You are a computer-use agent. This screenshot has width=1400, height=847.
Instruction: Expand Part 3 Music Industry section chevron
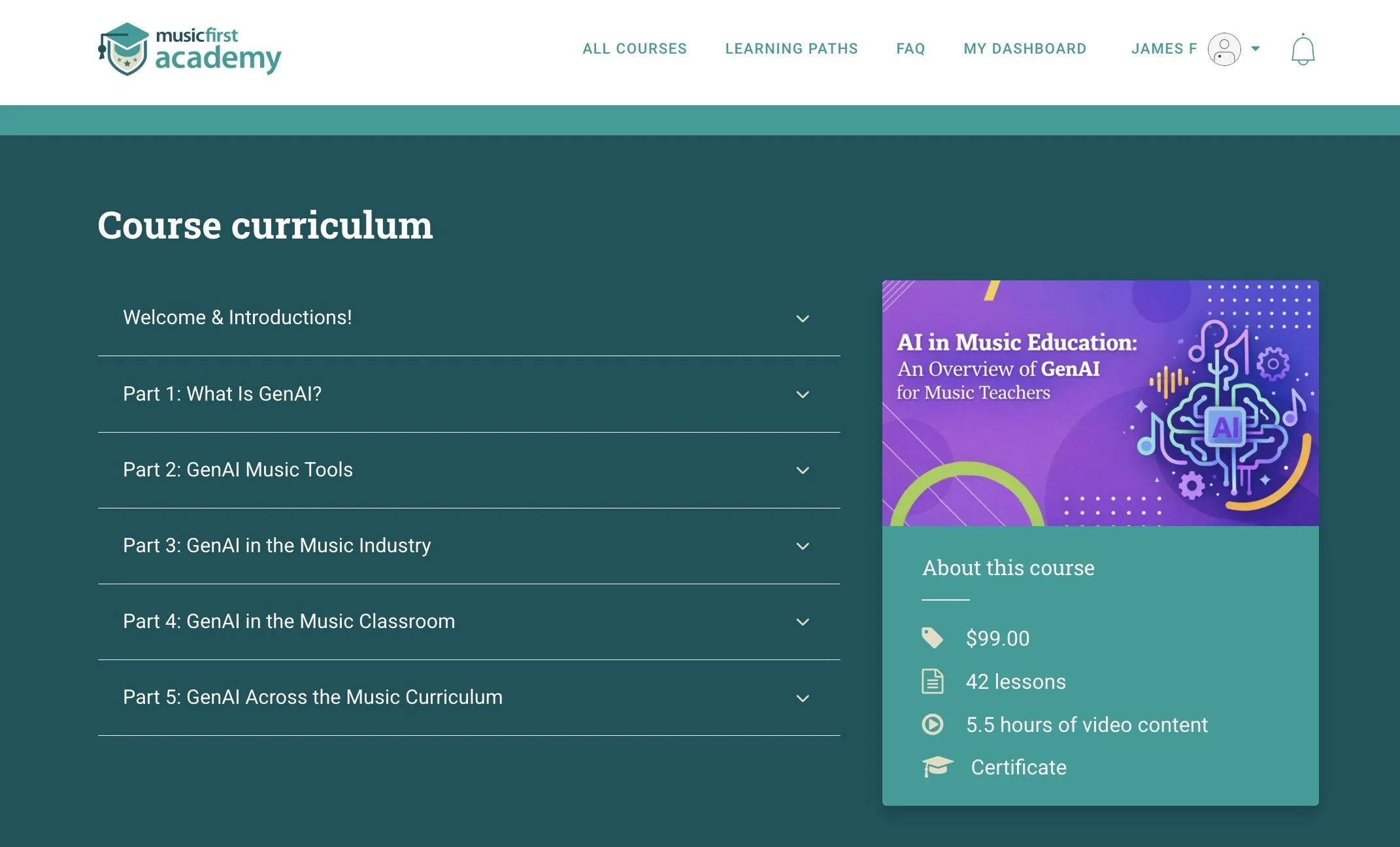pyautogui.click(x=803, y=546)
